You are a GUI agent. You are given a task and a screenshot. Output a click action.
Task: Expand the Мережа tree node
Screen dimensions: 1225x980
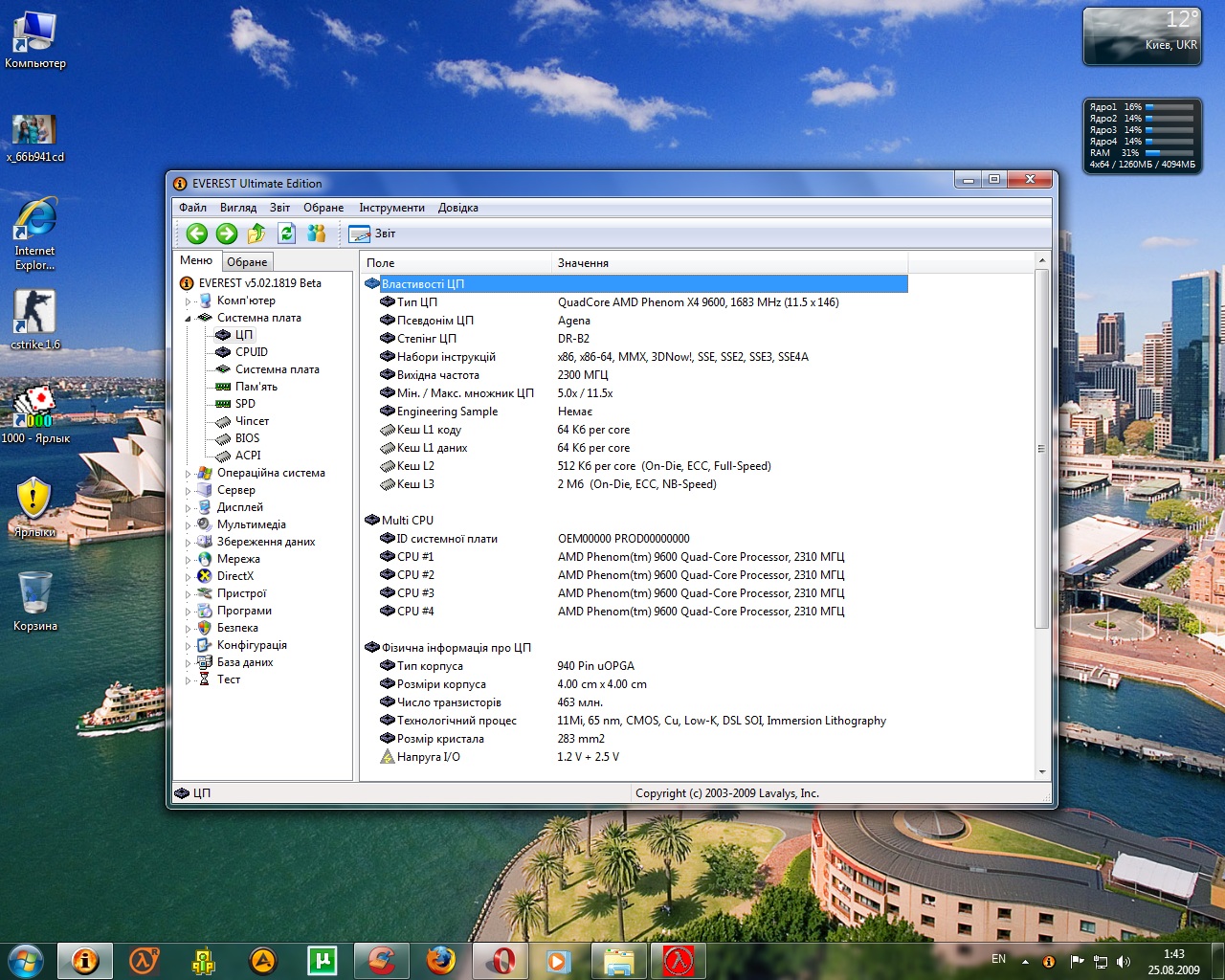point(188,560)
